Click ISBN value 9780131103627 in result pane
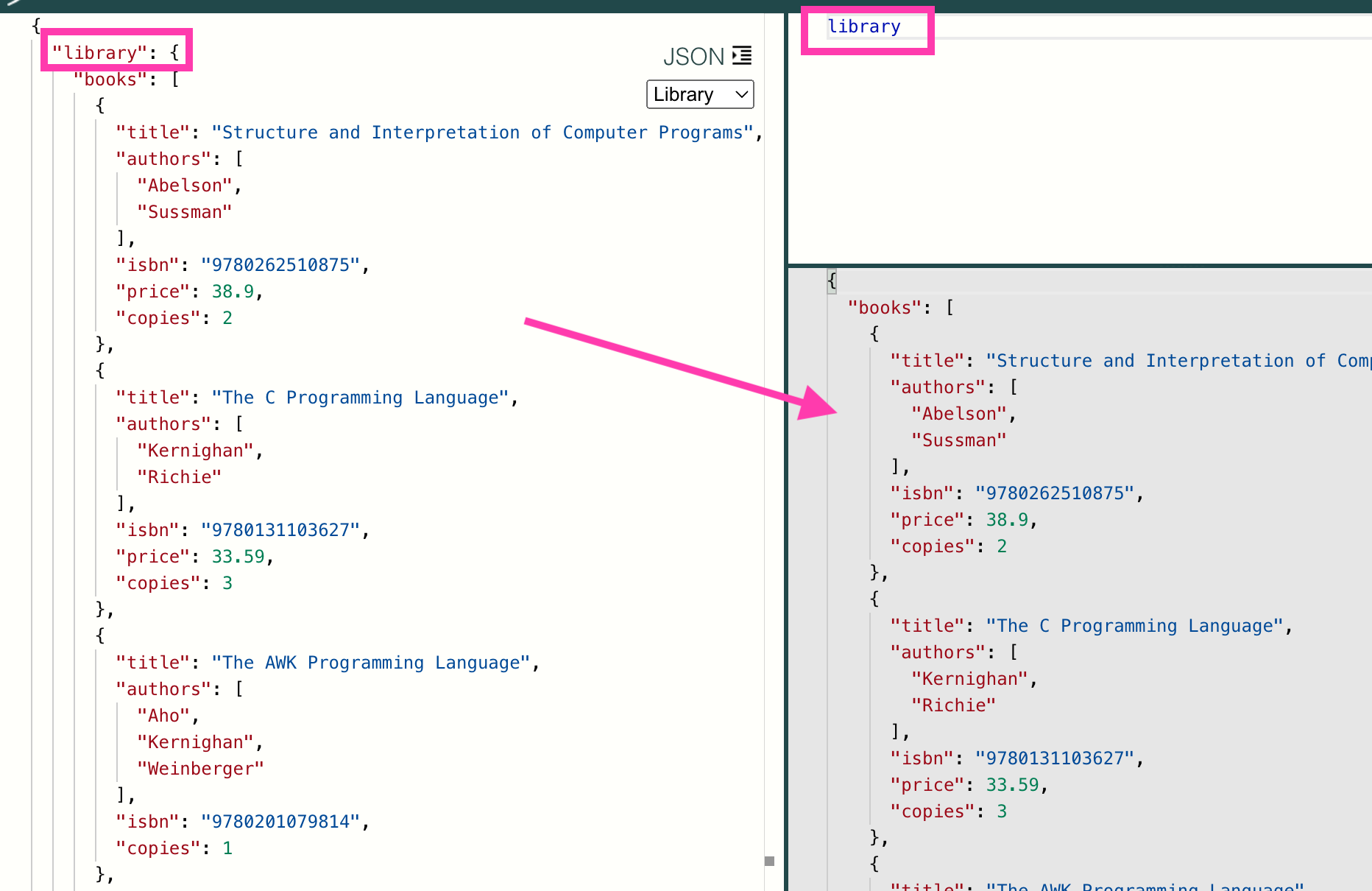The image size is (1372, 891). (x=1055, y=758)
